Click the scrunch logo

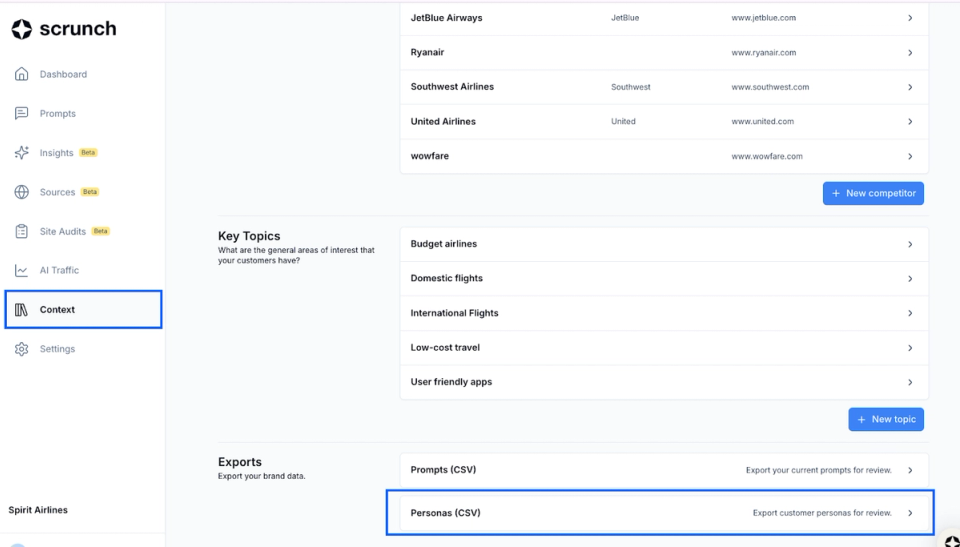click(64, 29)
